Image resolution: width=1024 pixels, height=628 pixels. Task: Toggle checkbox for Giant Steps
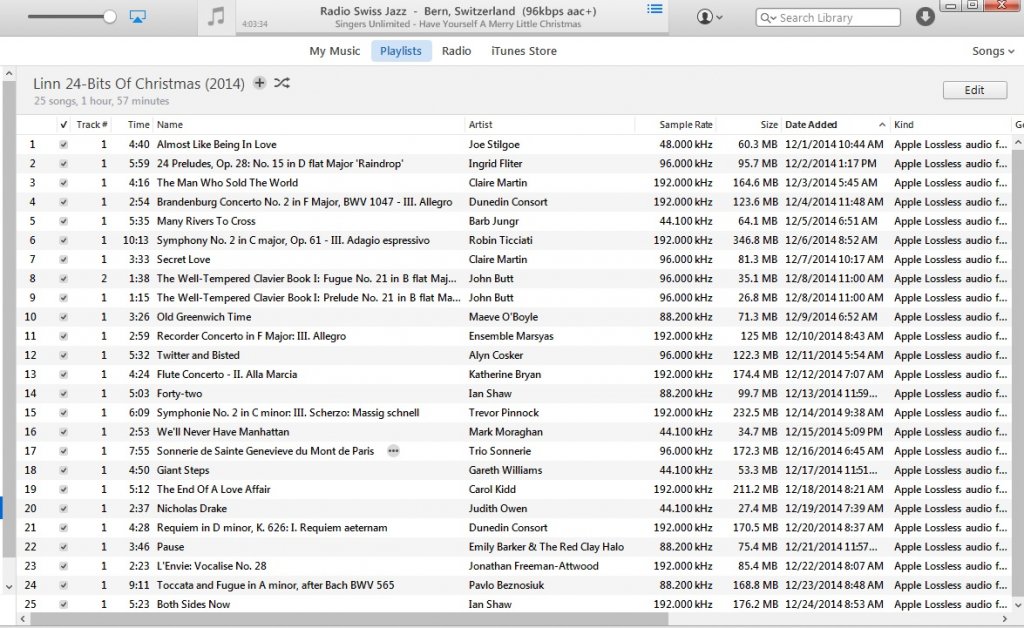coord(63,471)
